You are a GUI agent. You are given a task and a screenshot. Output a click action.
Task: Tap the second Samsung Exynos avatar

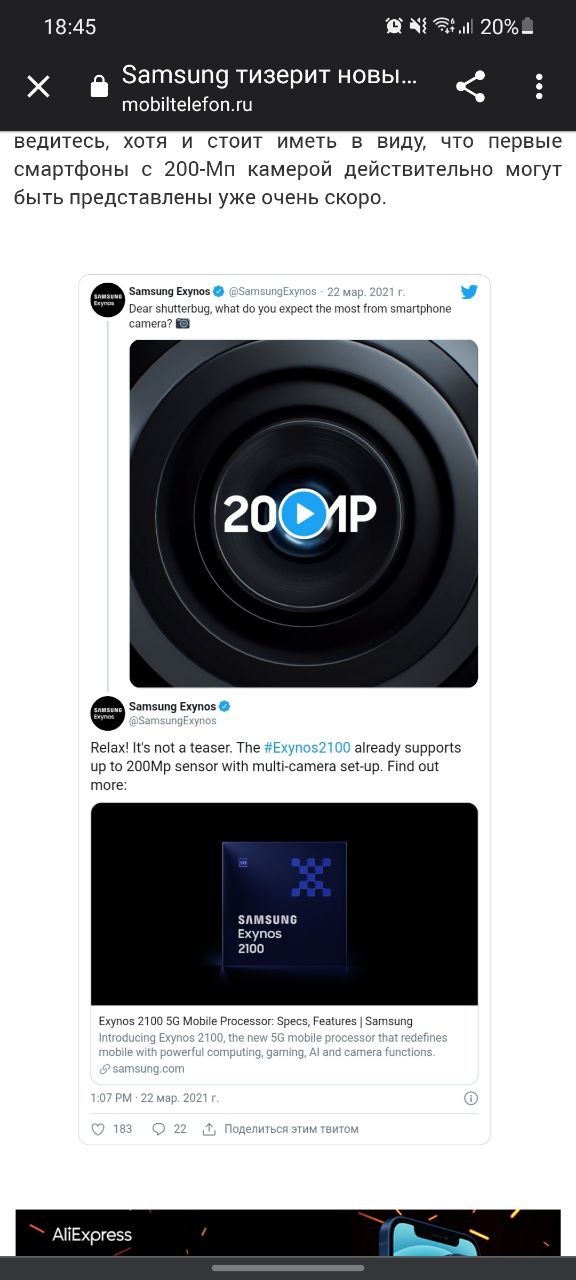(107, 713)
